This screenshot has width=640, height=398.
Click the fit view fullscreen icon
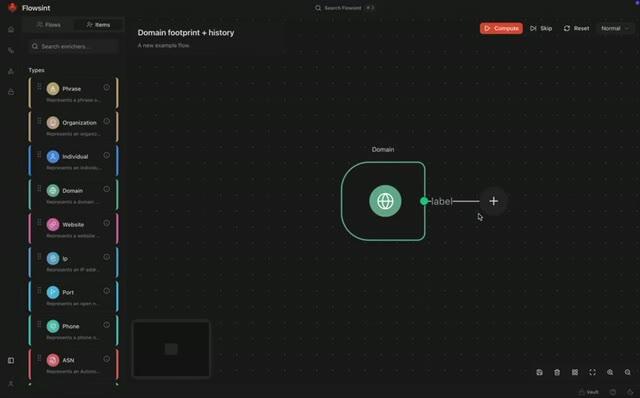coord(592,372)
